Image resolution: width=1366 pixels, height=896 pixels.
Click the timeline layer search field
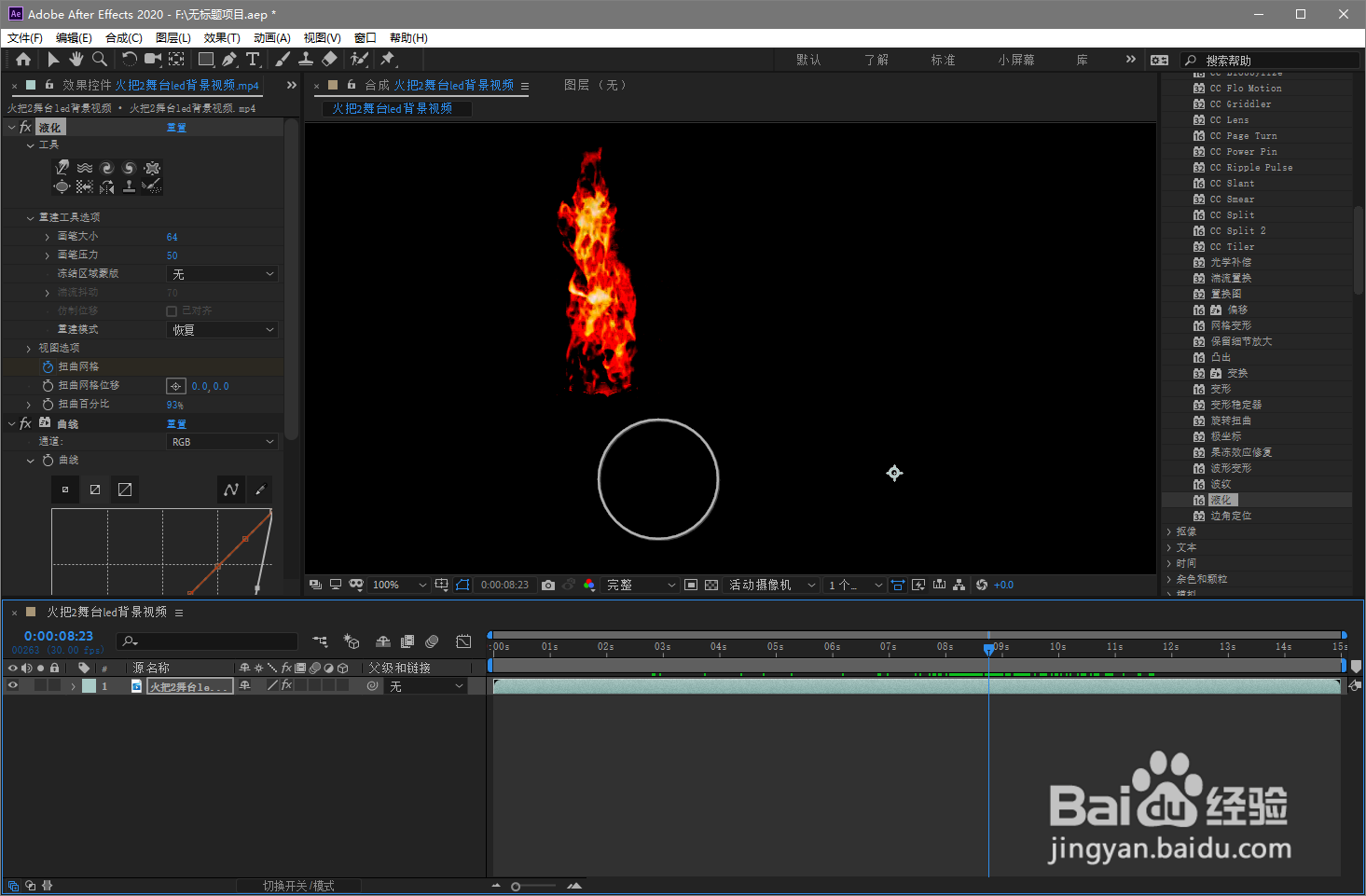[x=207, y=641]
